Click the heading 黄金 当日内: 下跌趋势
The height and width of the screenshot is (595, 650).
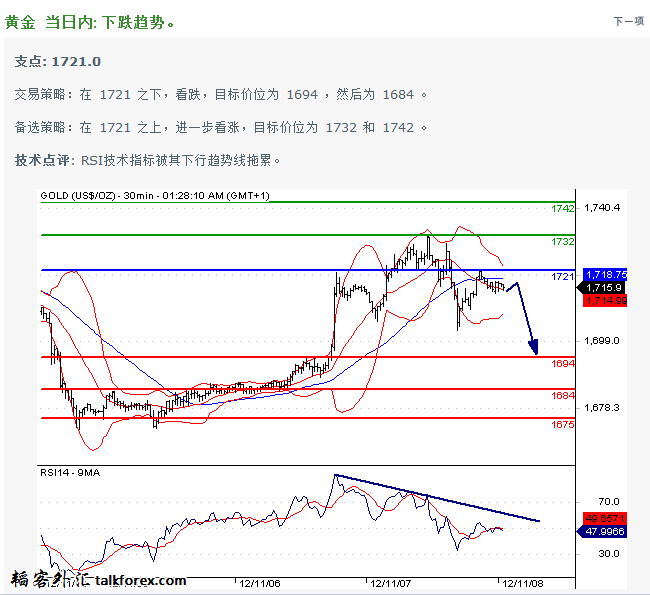[x=90, y=22]
